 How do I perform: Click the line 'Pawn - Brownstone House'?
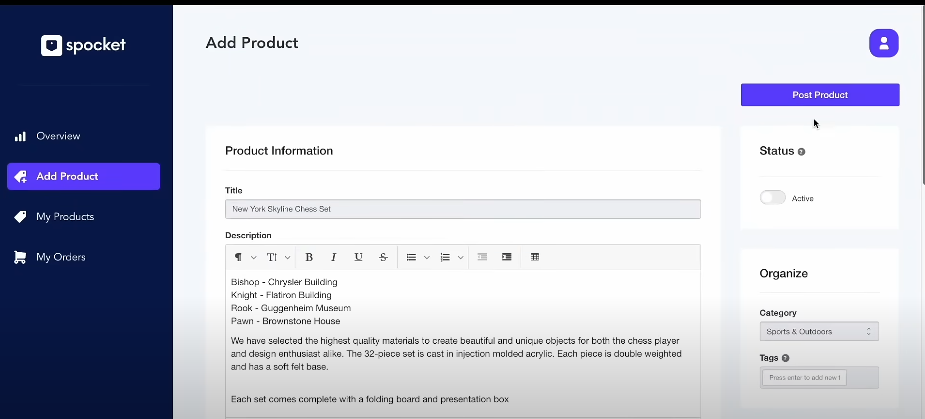(x=286, y=321)
